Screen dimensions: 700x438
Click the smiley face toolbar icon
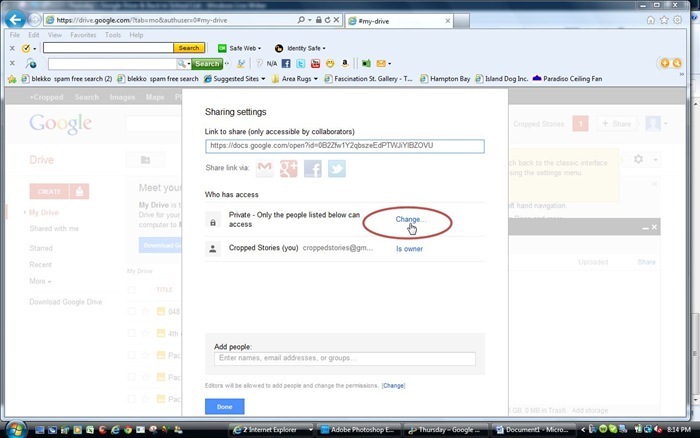tap(330, 63)
